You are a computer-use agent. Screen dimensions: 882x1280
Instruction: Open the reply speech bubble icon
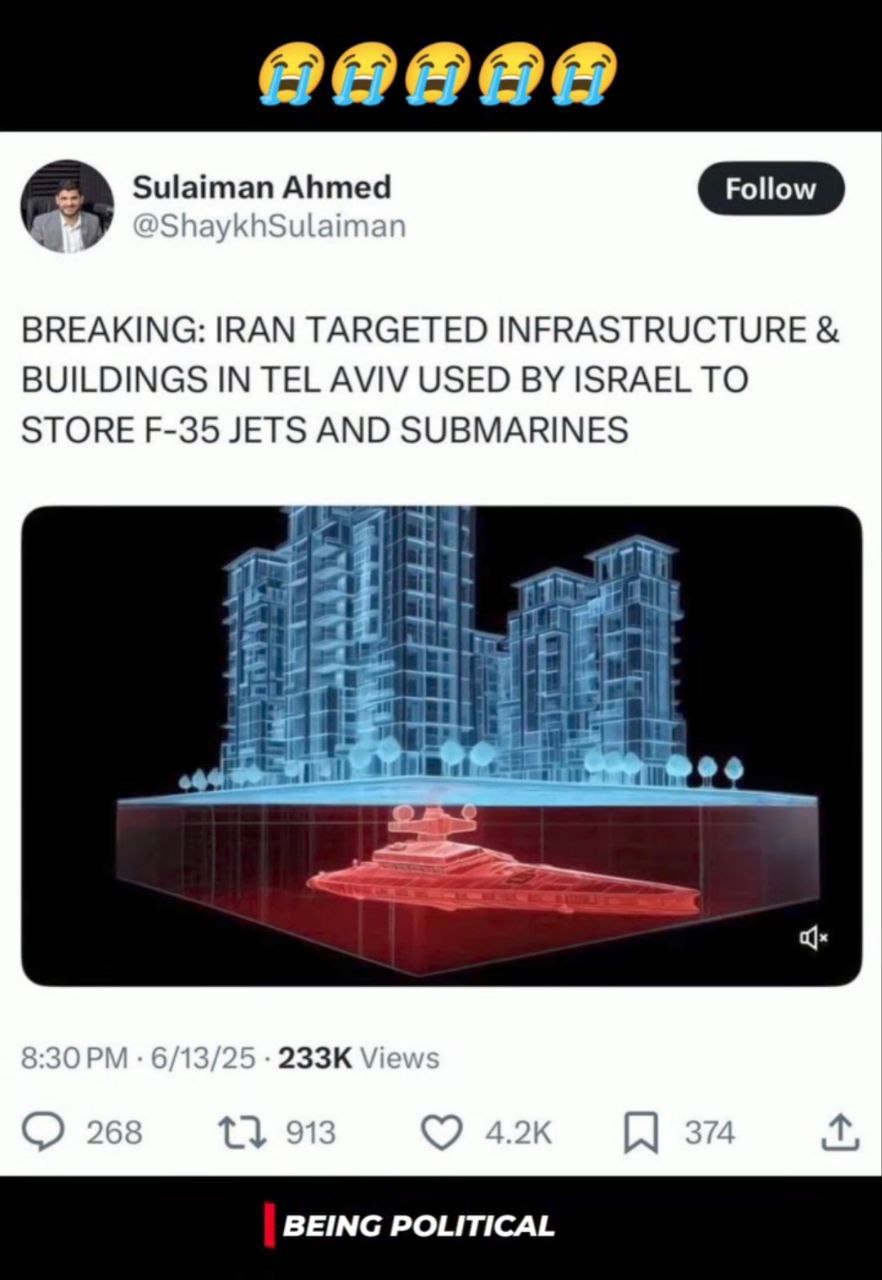46,1132
